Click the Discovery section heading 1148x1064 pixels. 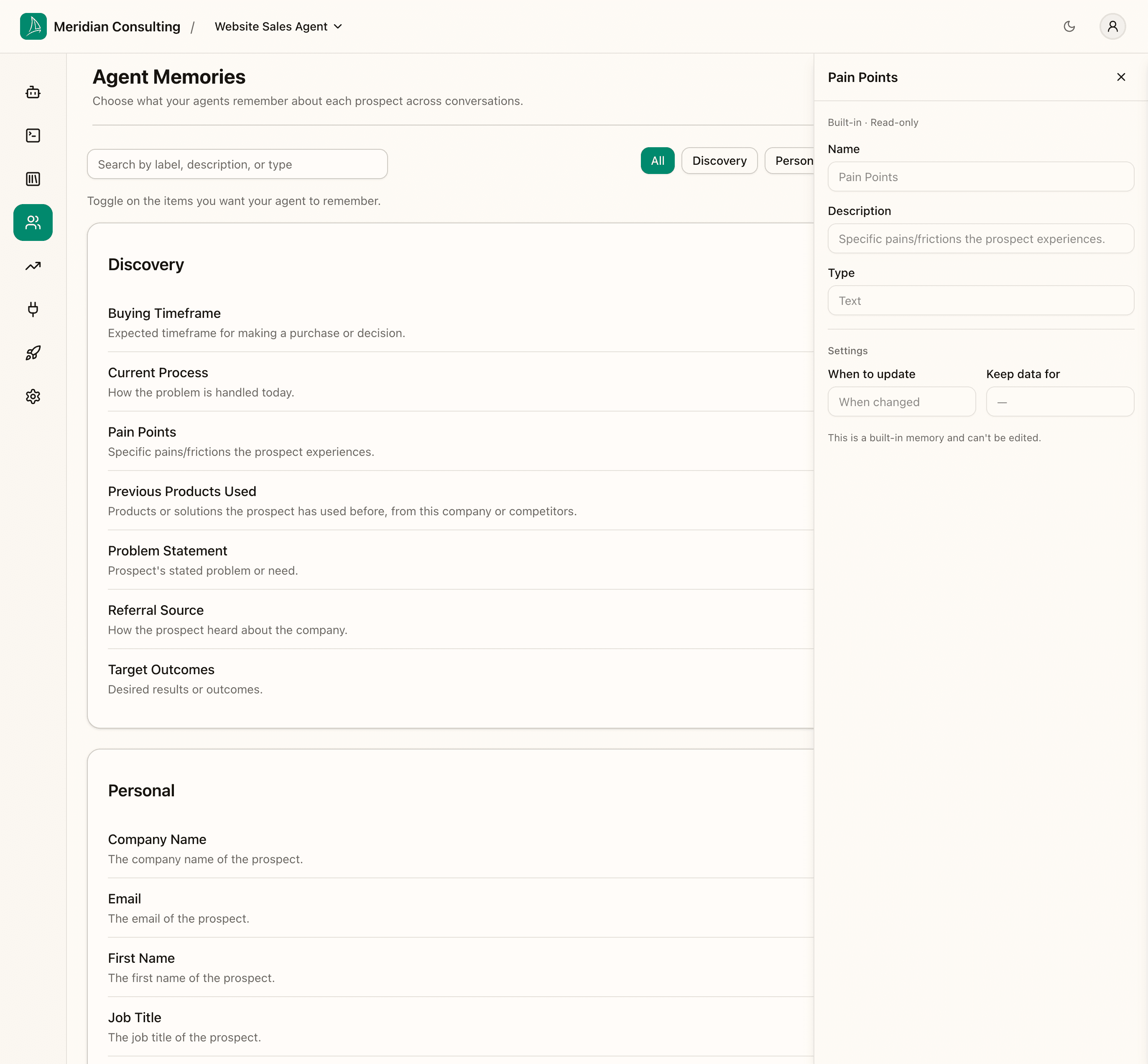coord(146,264)
